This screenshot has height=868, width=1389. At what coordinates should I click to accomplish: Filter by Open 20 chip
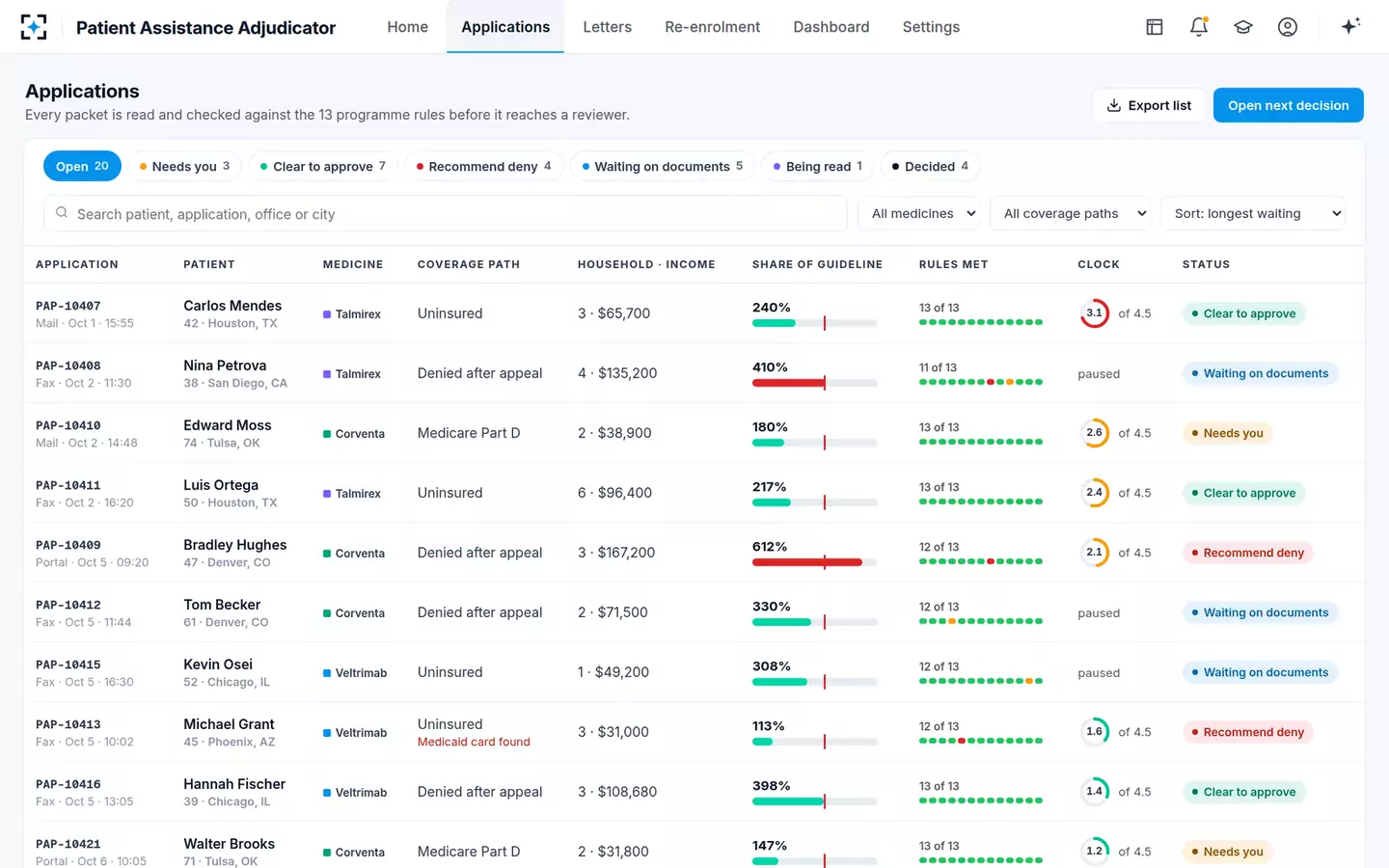pyautogui.click(x=82, y=166)
